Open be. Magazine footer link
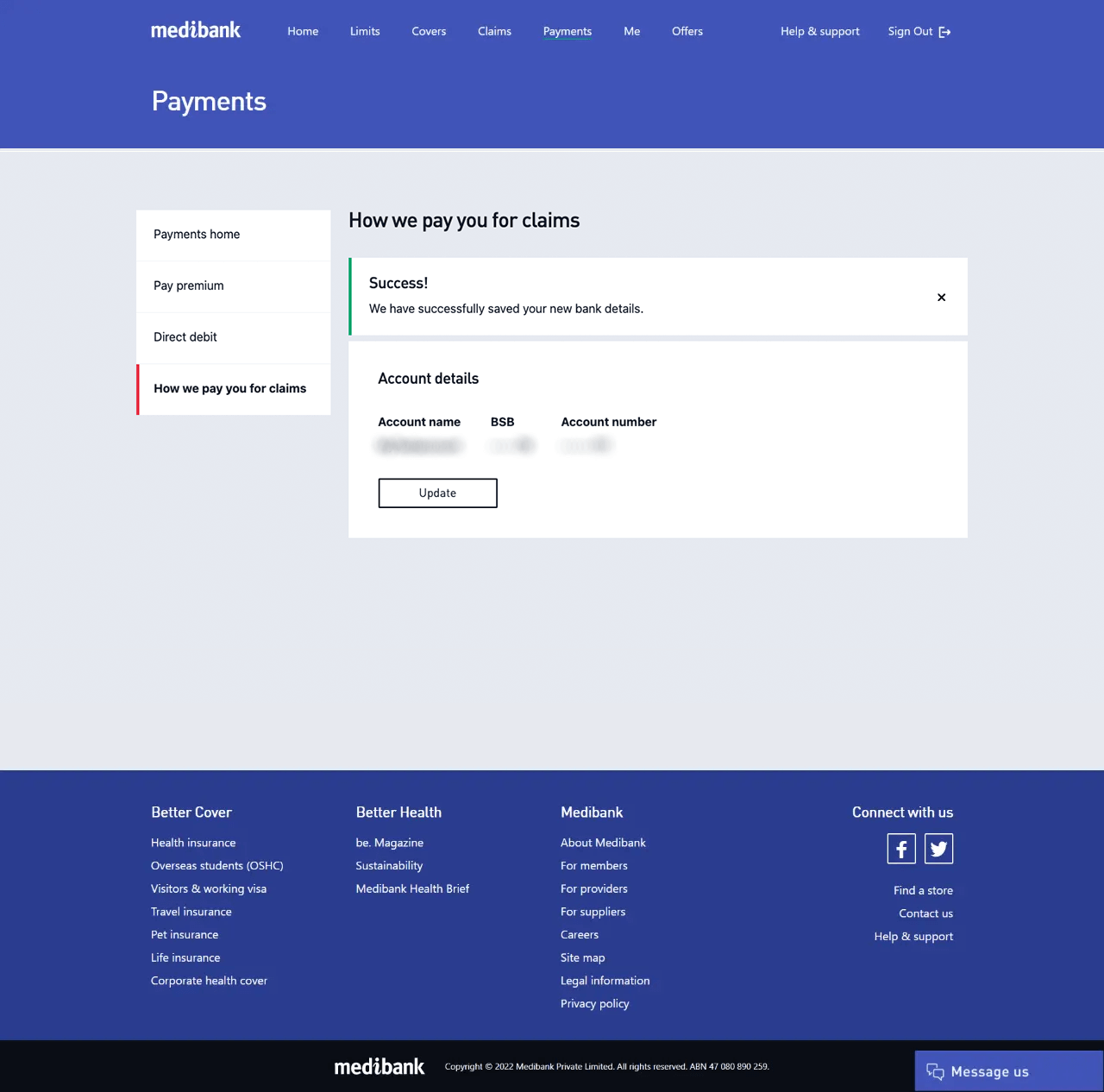Viewport: 1104px width, 1092px height. [390, 843]
